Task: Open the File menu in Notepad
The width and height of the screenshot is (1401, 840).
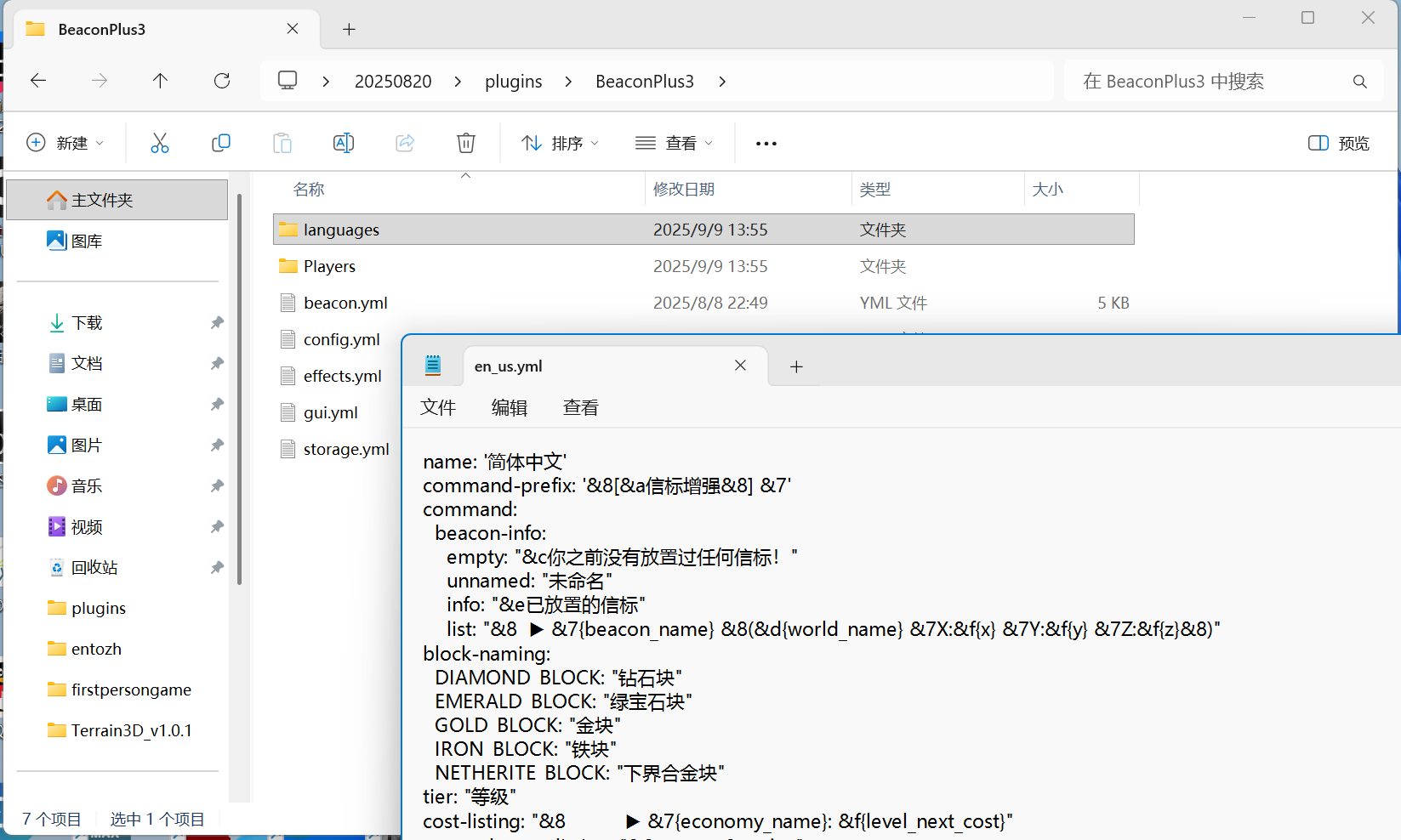Action: tap(438, 408)
